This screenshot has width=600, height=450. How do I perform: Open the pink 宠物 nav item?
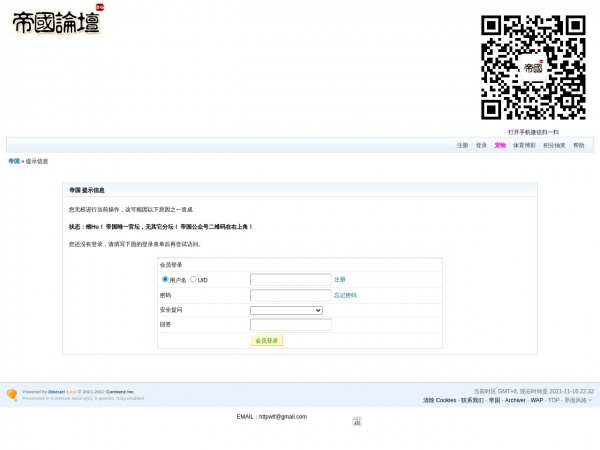pyautogui.click(x=500, y=145)
